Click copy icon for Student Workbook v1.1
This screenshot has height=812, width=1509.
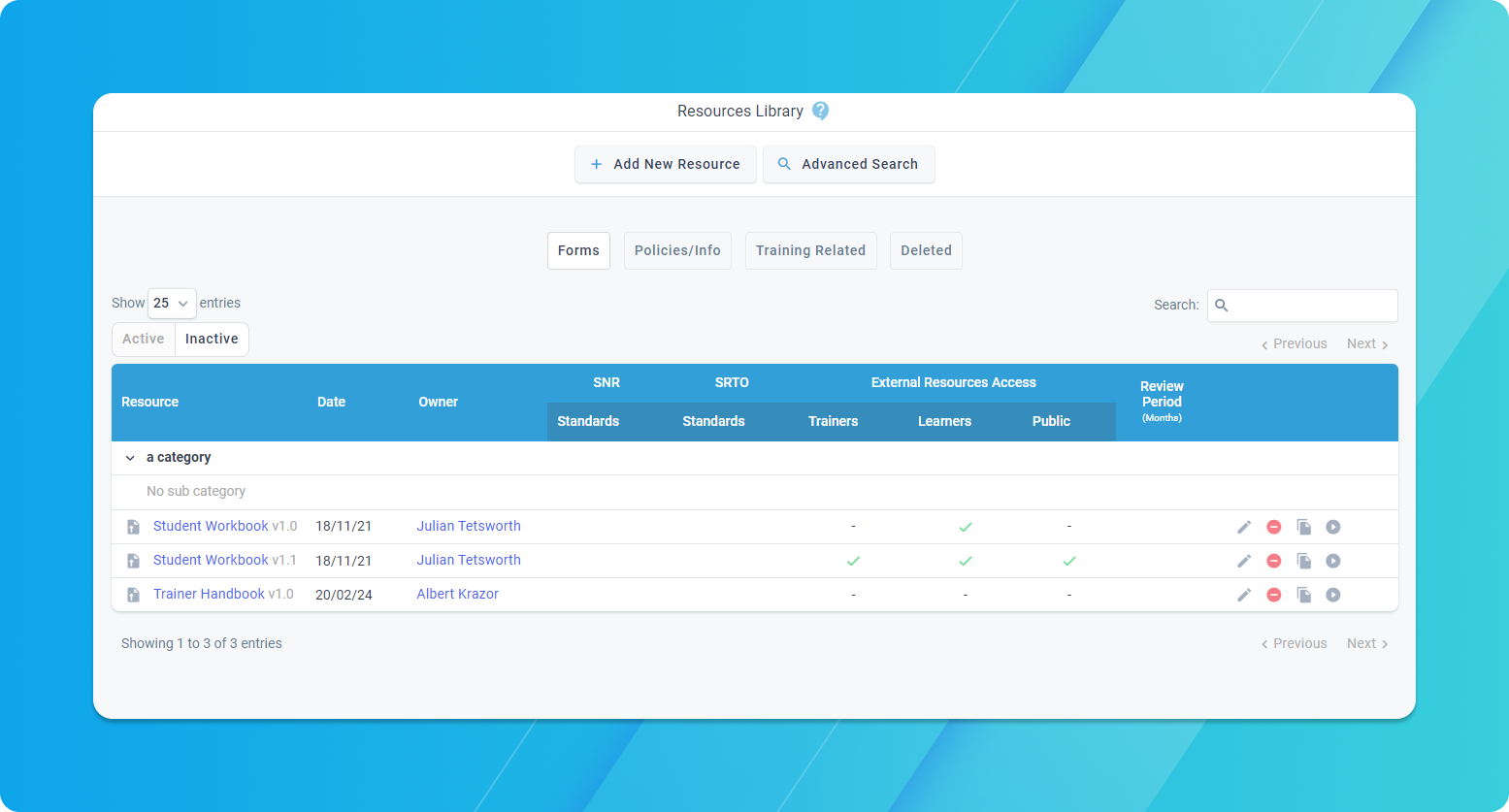point(1304,561)
